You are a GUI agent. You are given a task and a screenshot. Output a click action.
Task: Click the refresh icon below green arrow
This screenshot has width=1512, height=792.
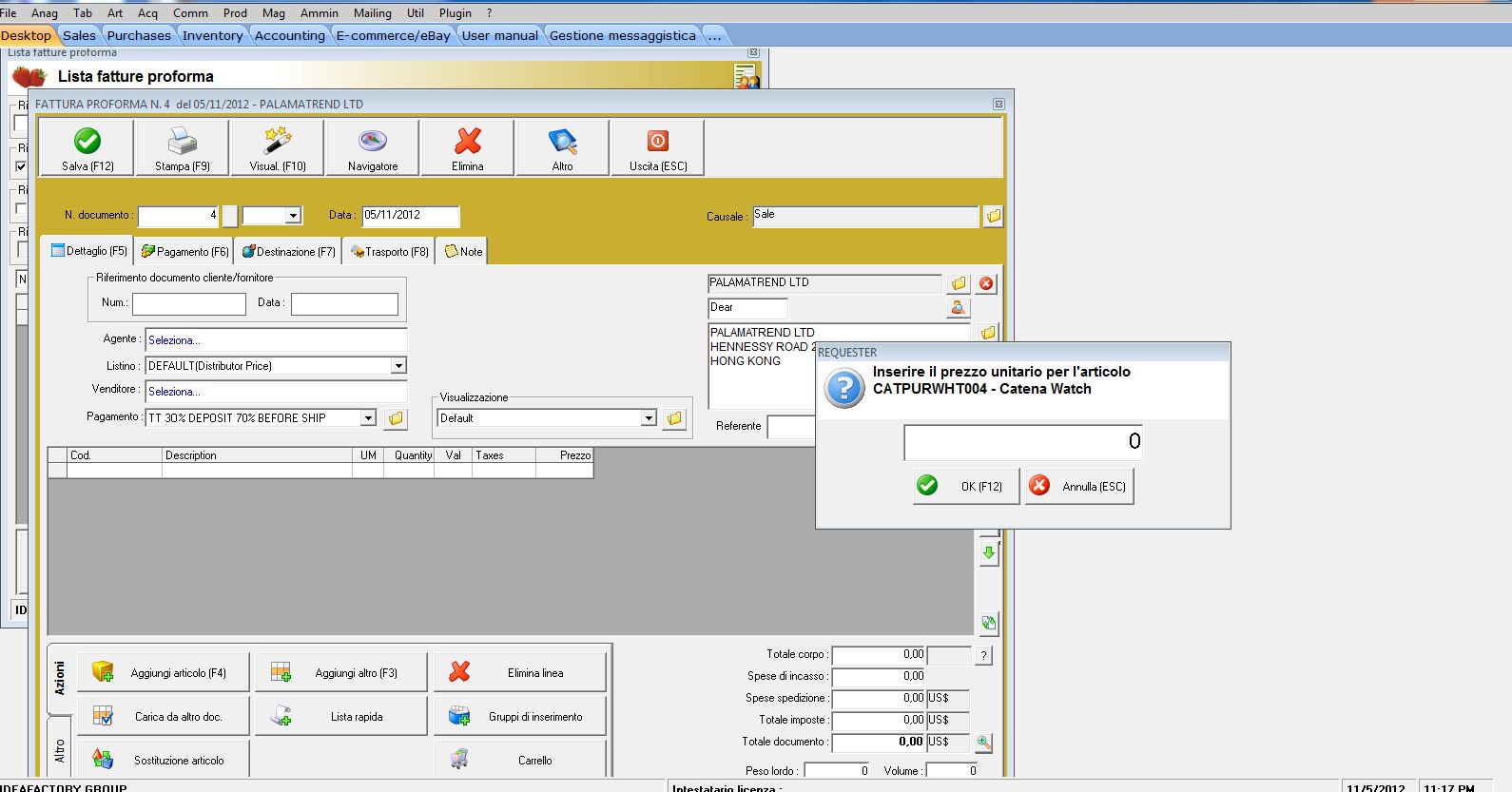pyautogui.click(x=989, y=624)
